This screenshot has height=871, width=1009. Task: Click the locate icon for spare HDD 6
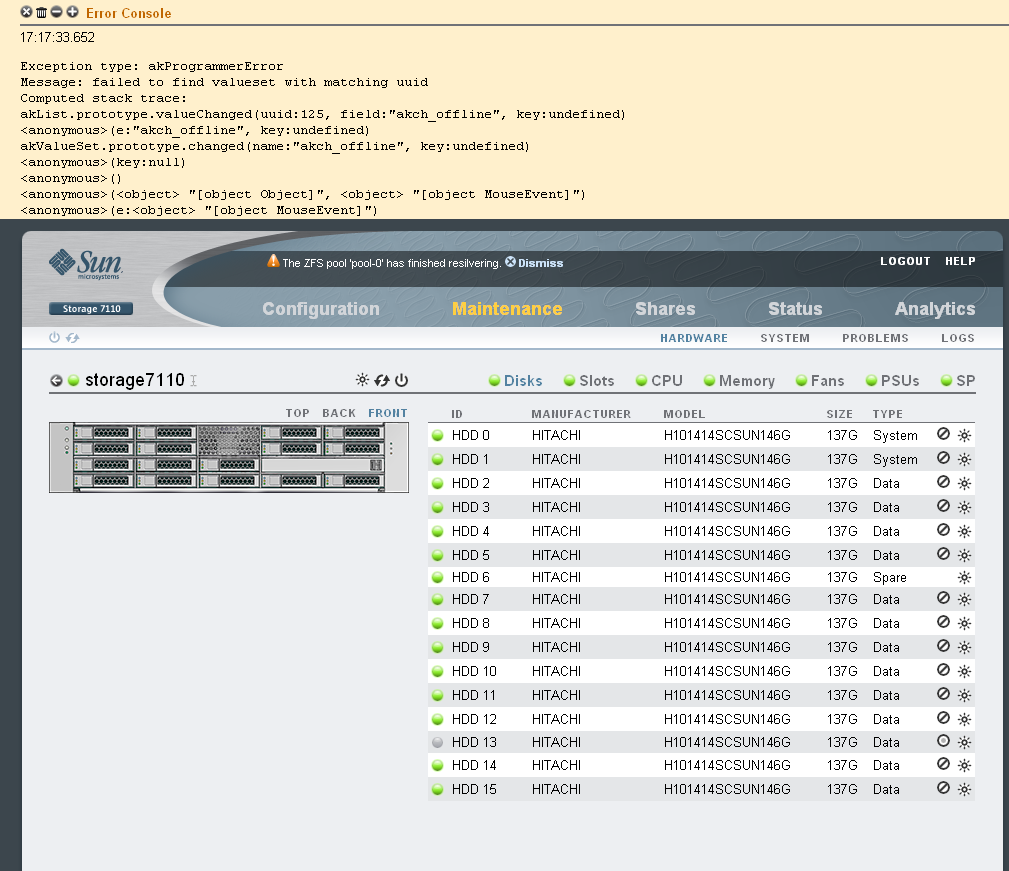(x=964, y=577)
